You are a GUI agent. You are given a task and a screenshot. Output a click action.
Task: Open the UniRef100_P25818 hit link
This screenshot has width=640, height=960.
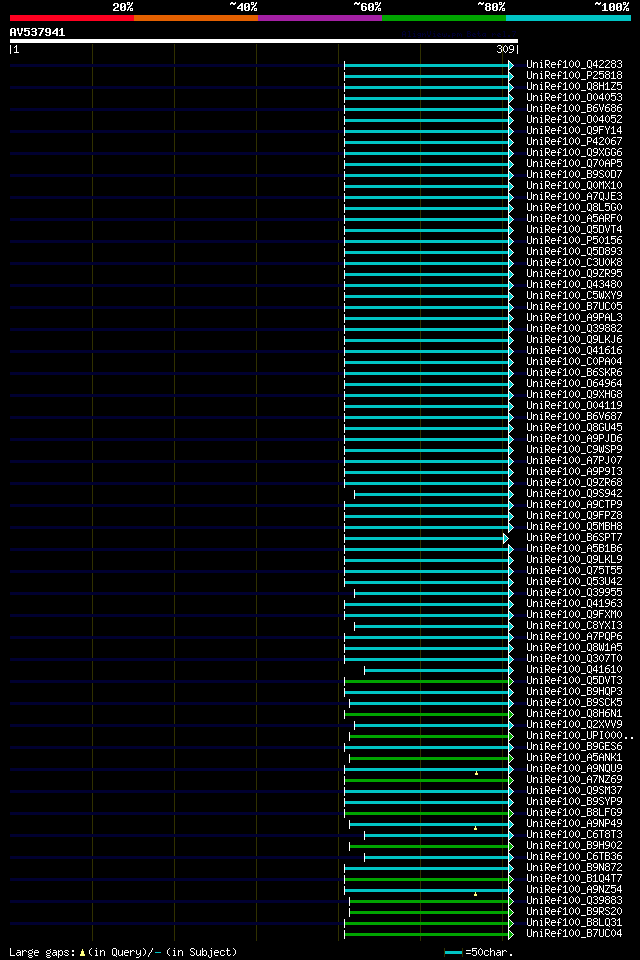(574, 75)
